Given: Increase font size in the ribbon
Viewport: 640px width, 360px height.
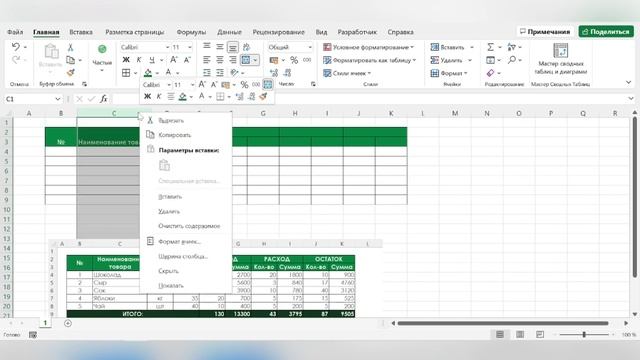Looking at the screenshot, I should pos(173,60).
